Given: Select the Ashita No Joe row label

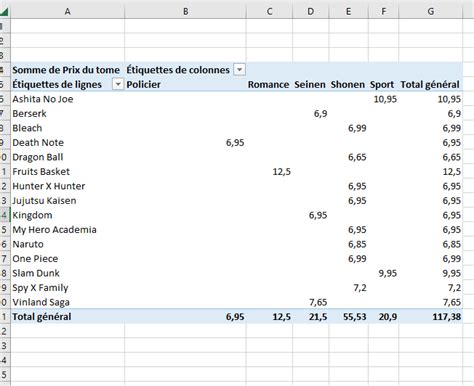Looking at the screenshot, I should click(43, 99).
